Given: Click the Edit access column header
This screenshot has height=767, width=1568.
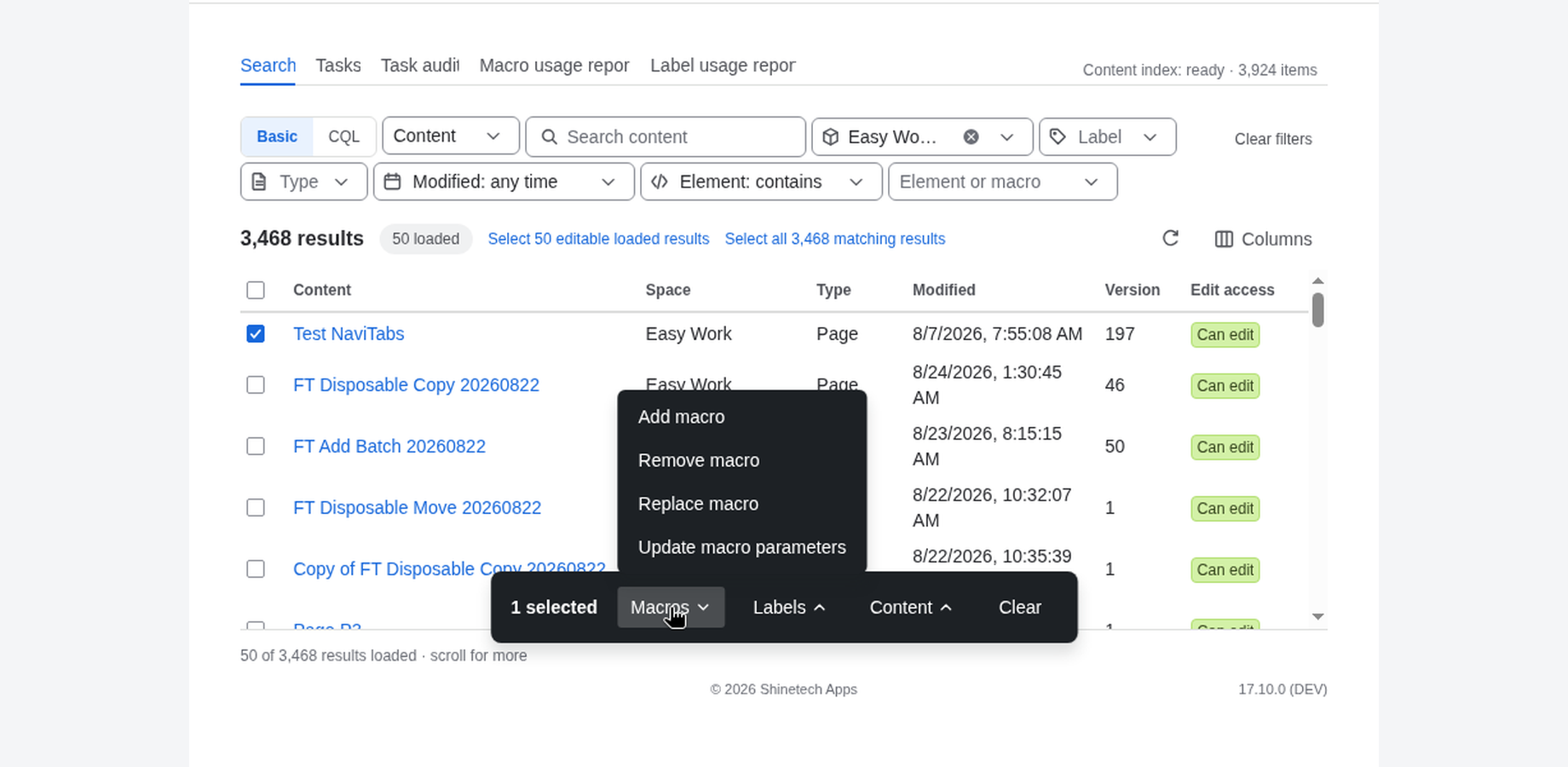Looking at the screenshot, I should pos(1232,290).
